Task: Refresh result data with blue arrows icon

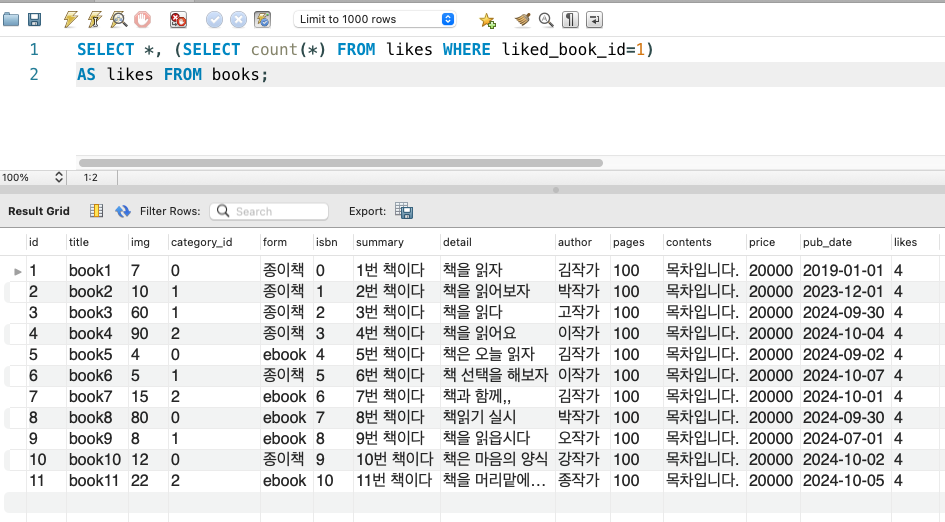Action: click(x=123, y=211)
